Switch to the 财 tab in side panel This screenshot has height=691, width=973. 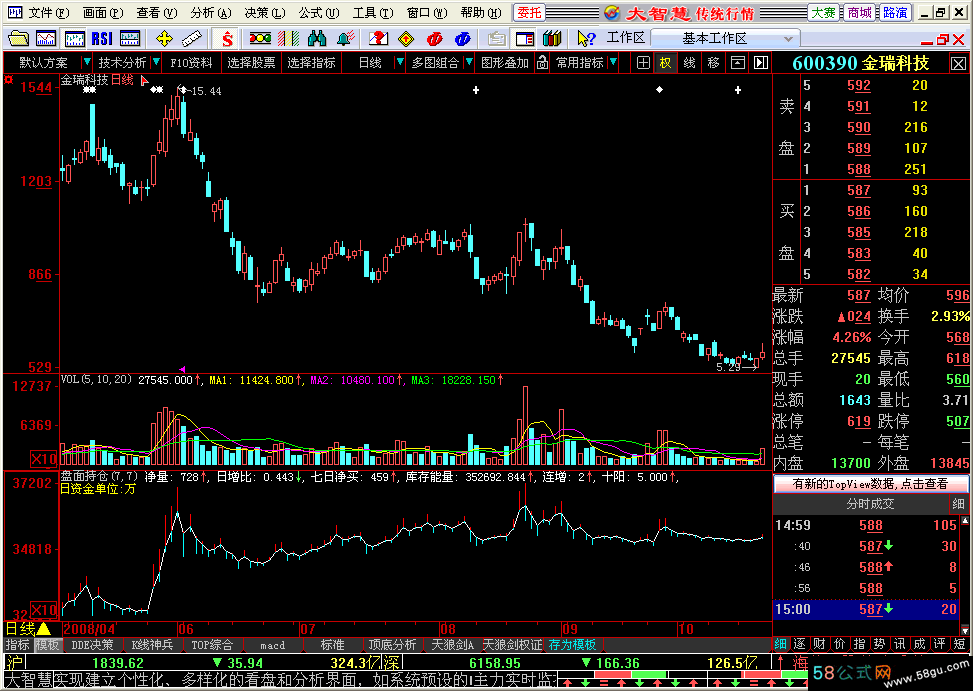pyautogui.click(x=819, y=644)
